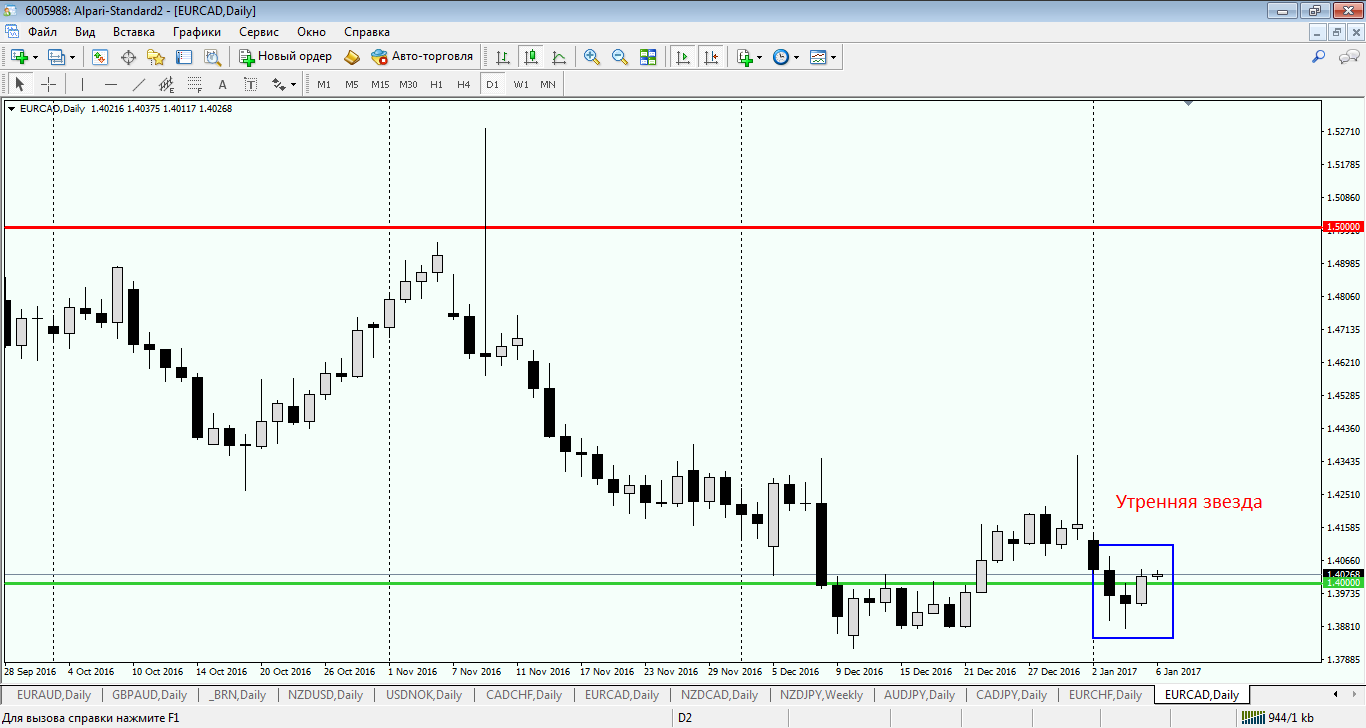This screenshot has height=728, width=1366.
Task: Toggle candlestick chart display mode
Action: (x=530, y=57)
